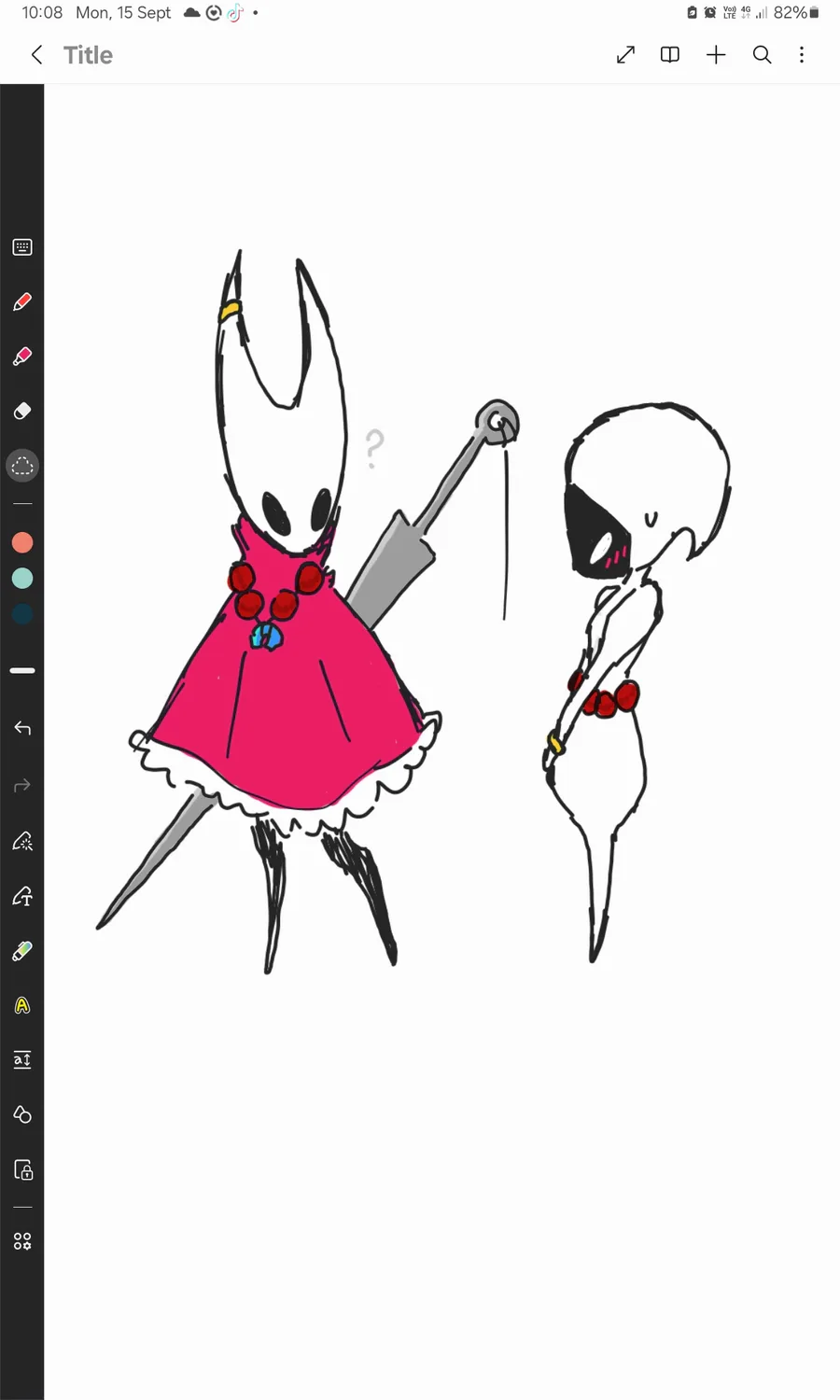Open full screen view with expand arrows icon
Screen dimensions: 840x1400
point(625,55)
